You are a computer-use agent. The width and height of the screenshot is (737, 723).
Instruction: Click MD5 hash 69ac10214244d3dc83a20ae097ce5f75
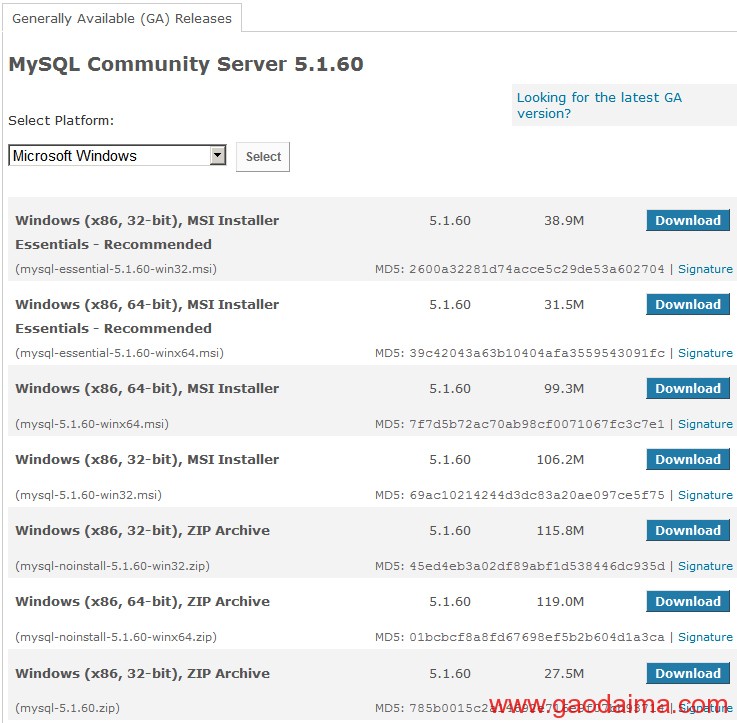click(x=537, y=495)
